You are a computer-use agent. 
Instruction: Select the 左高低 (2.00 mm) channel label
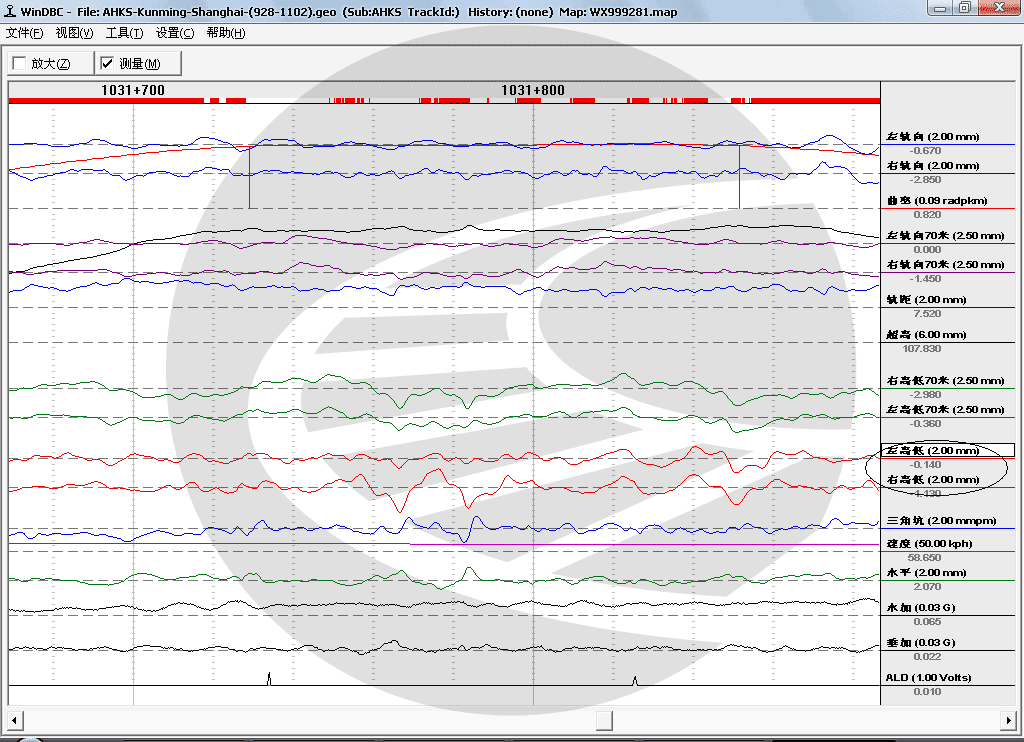[x=933, y=450]
